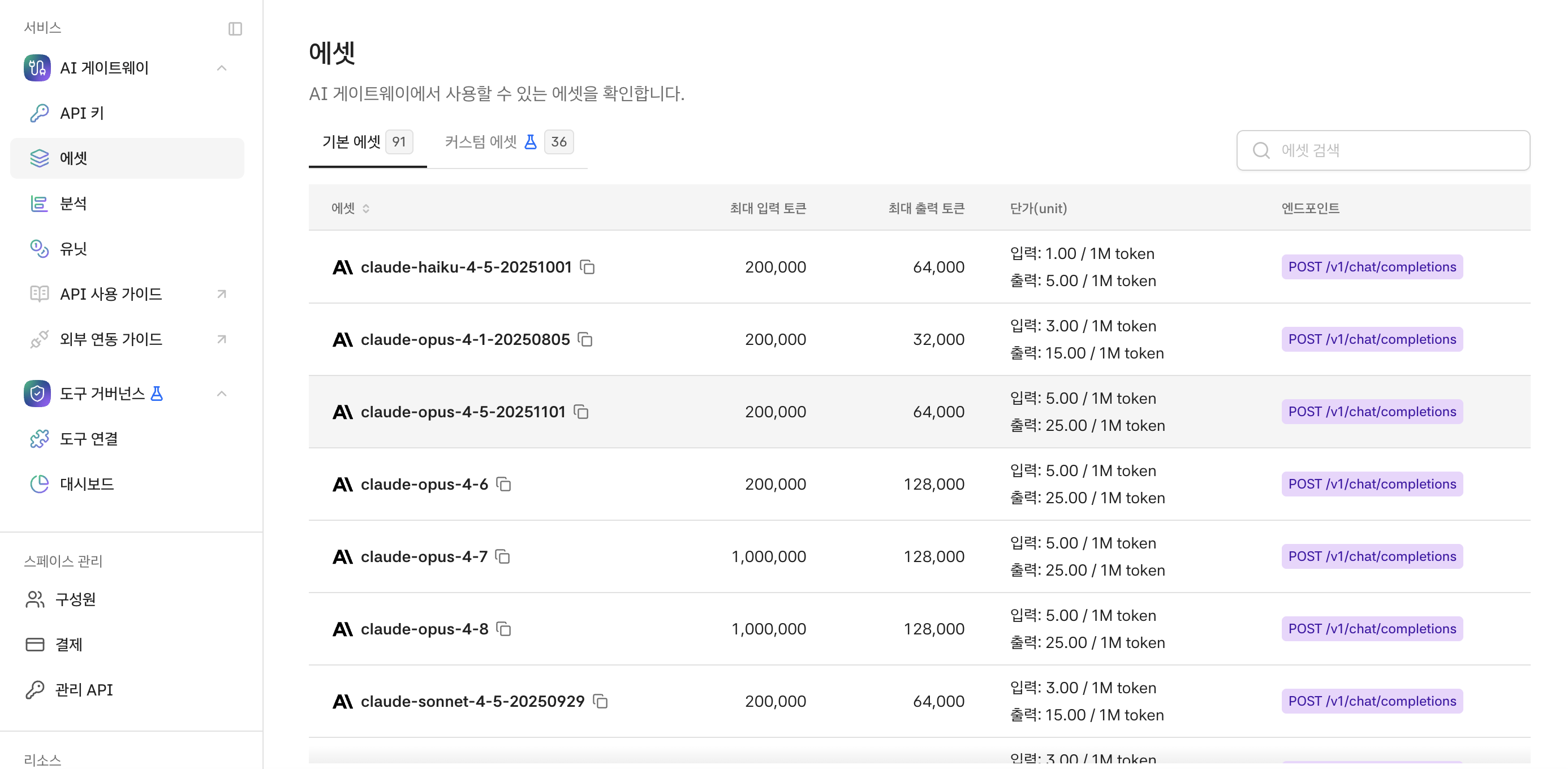Sort the table by 에셋 column
Viewport: 1568px width, 769px height.
tap(351, 208)
